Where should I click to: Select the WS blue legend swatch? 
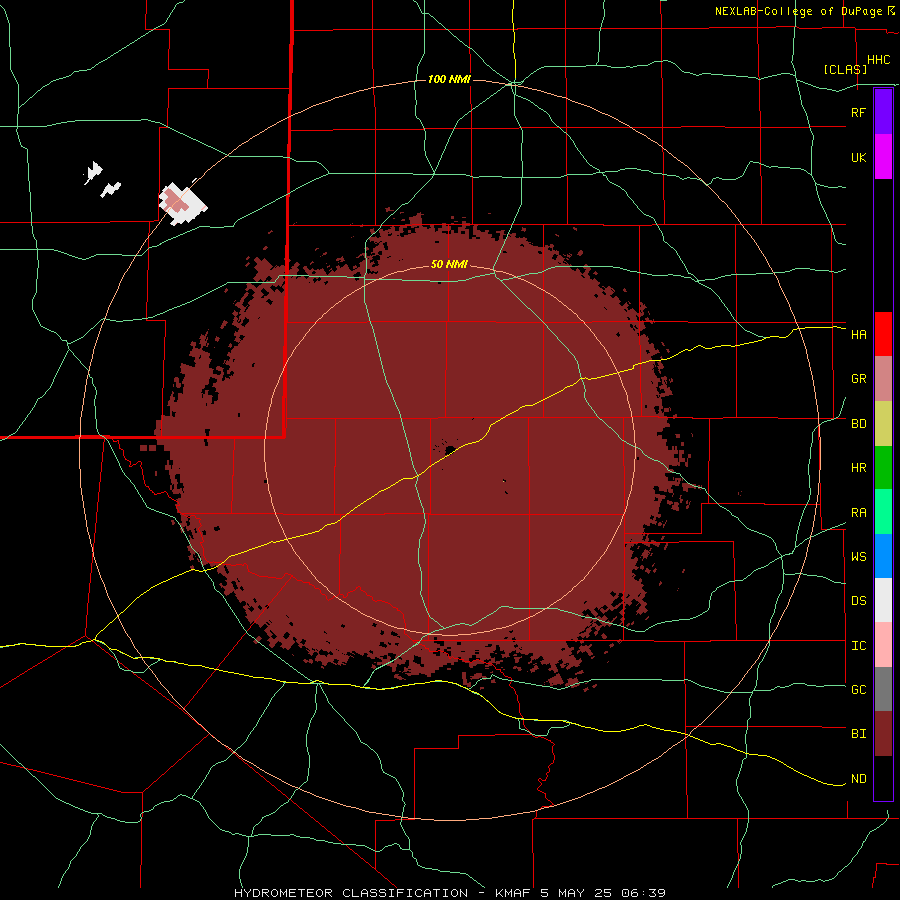click(883, 556)
